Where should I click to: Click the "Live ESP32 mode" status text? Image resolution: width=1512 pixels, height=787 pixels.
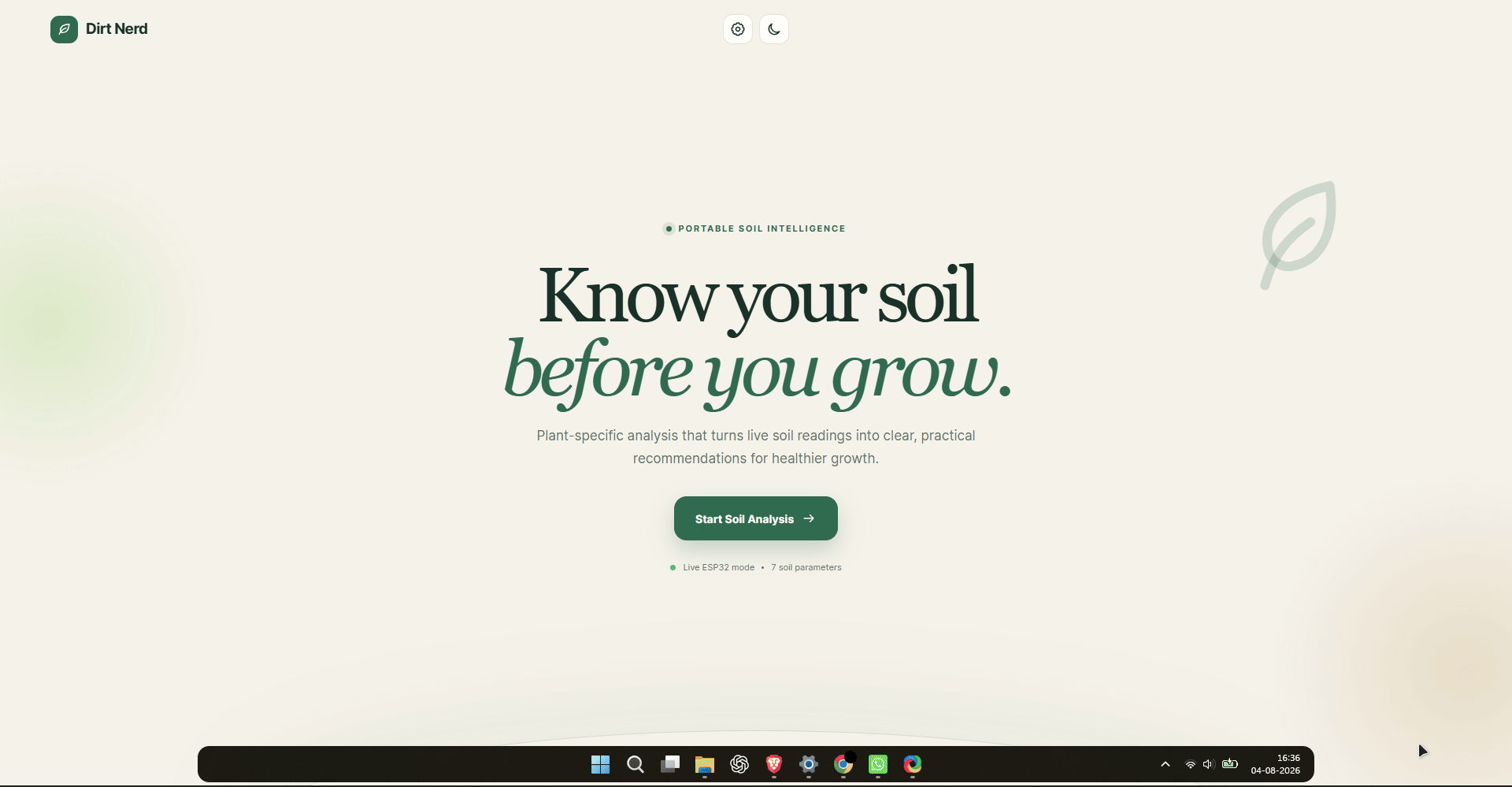pos(718,567)
